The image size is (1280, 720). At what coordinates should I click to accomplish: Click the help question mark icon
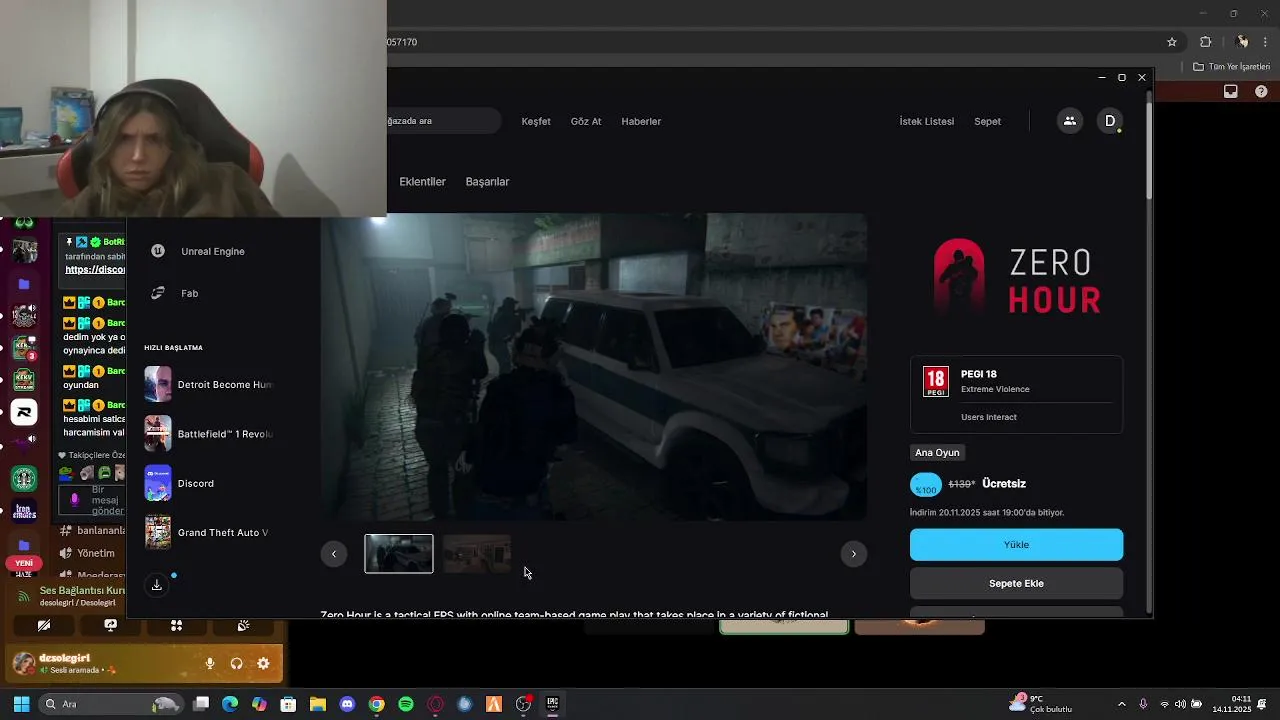coord(1261,91)
